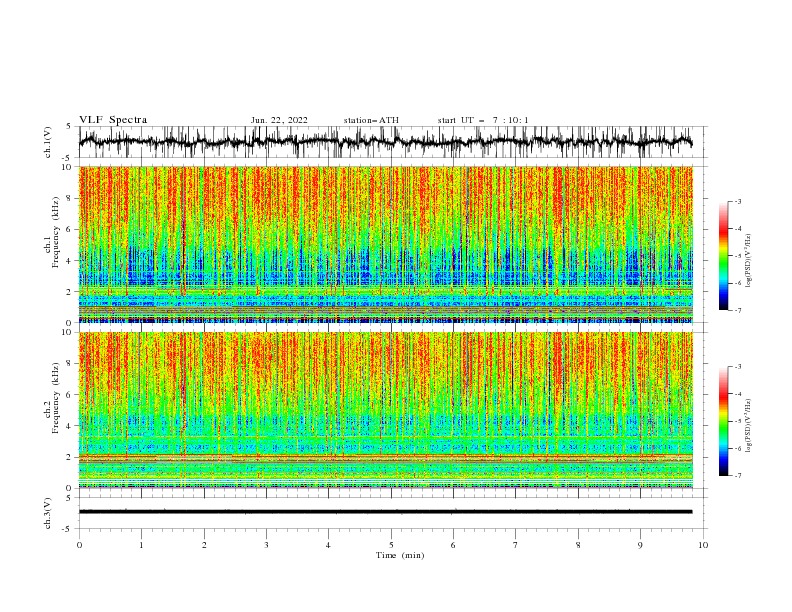This screenshot has height=612, width=792.
Task: Click the "5" tick on ch.3(V) axis
Action: (69, 498)
